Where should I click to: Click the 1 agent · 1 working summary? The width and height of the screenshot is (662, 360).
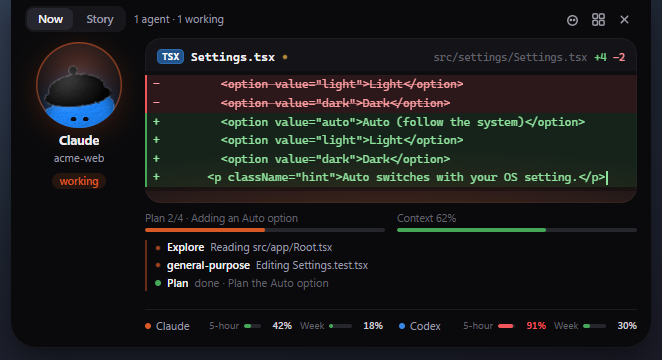[x=179, y=19]
